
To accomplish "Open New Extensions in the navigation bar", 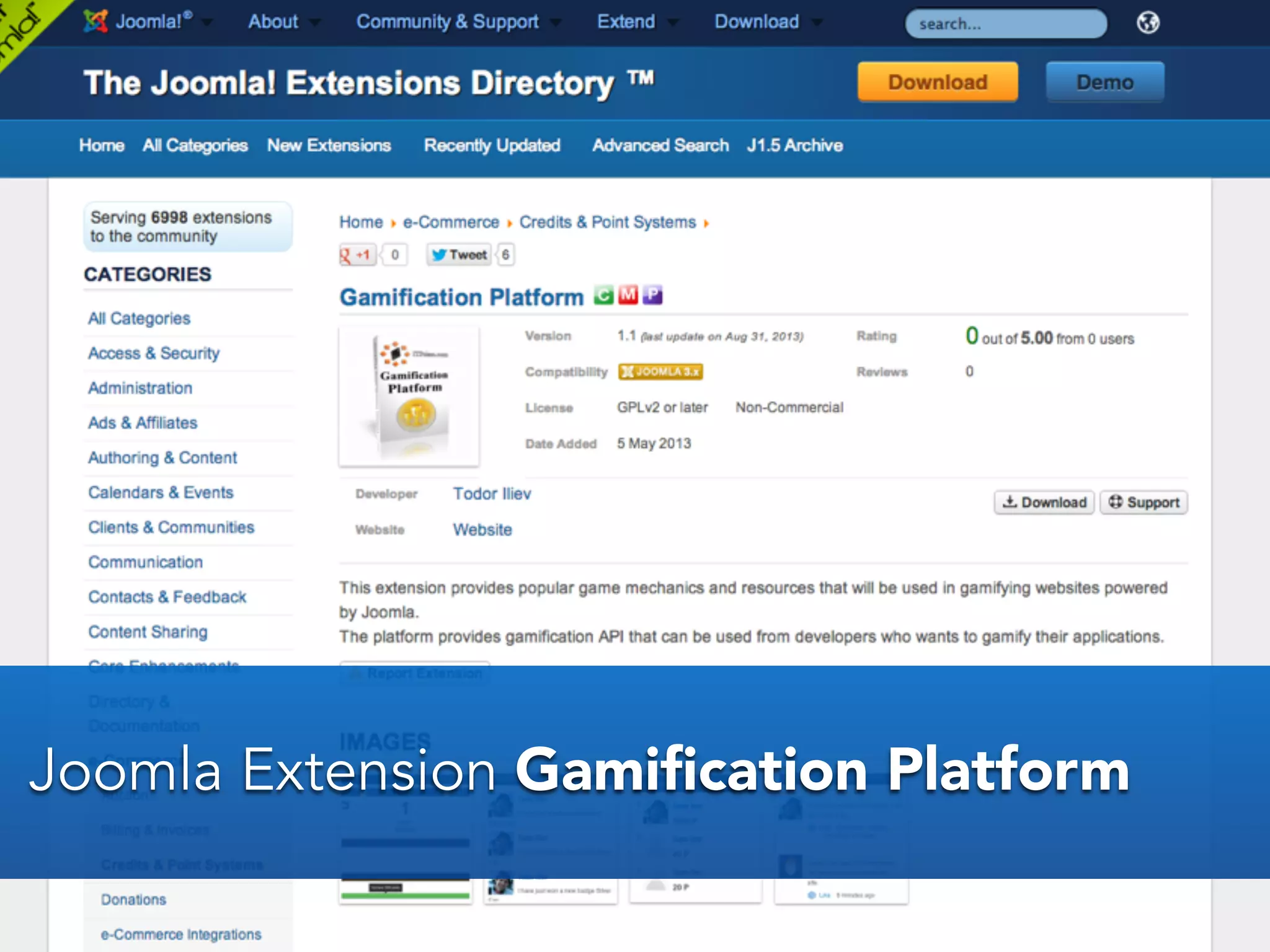I will [x=329, y=145].
